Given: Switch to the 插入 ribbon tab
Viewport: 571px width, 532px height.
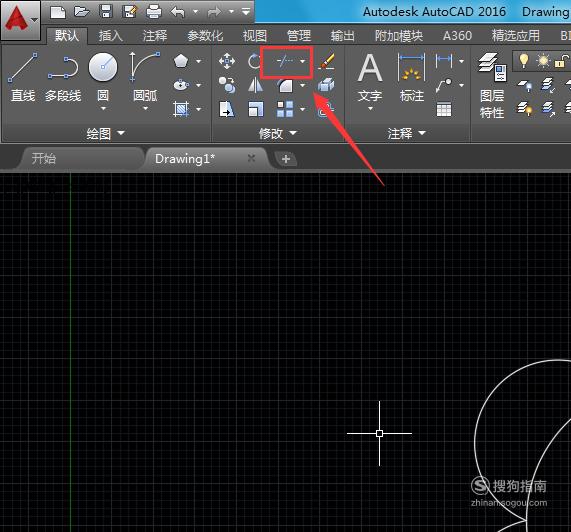Looking at the screenshot, I should pos(111,36).
